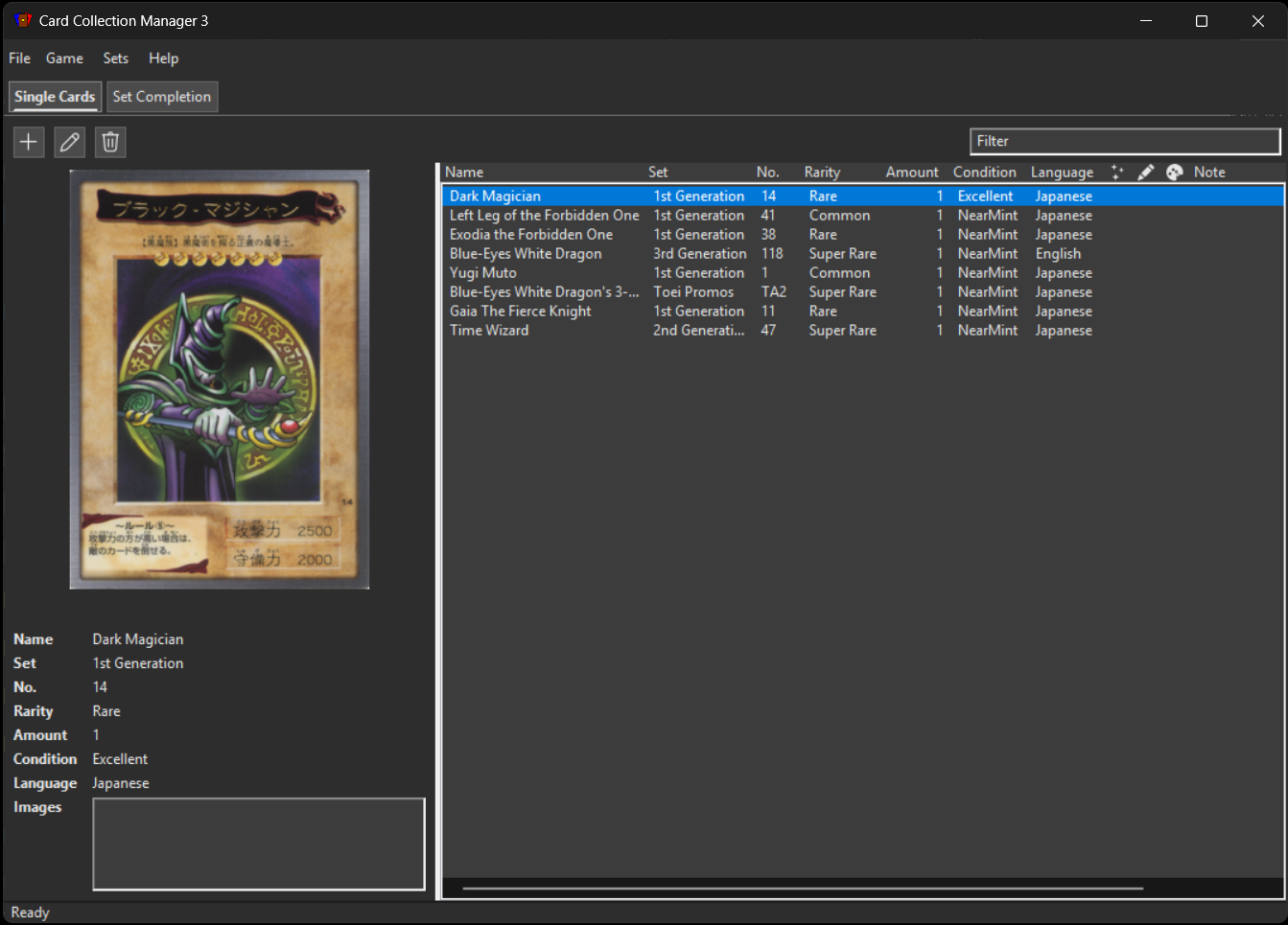
Task: Edit the selected card with the pencil icon
Action: coord(70,142)
